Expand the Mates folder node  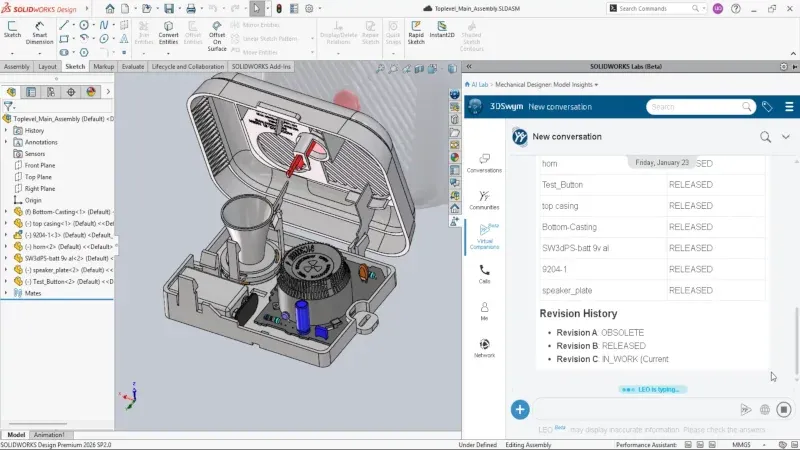pyautogui.click(x=6, y=293)
